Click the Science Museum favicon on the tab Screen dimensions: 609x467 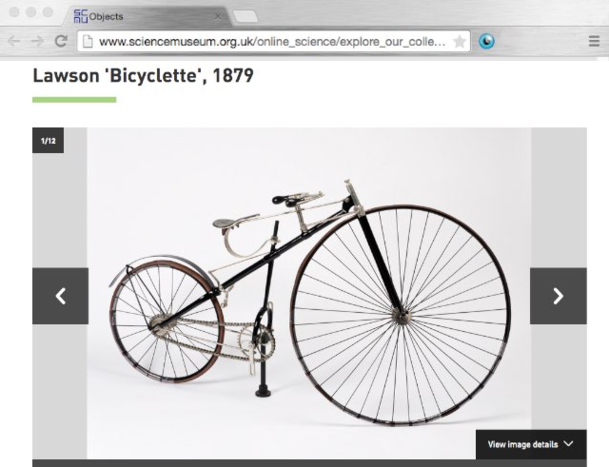[80, 16]
